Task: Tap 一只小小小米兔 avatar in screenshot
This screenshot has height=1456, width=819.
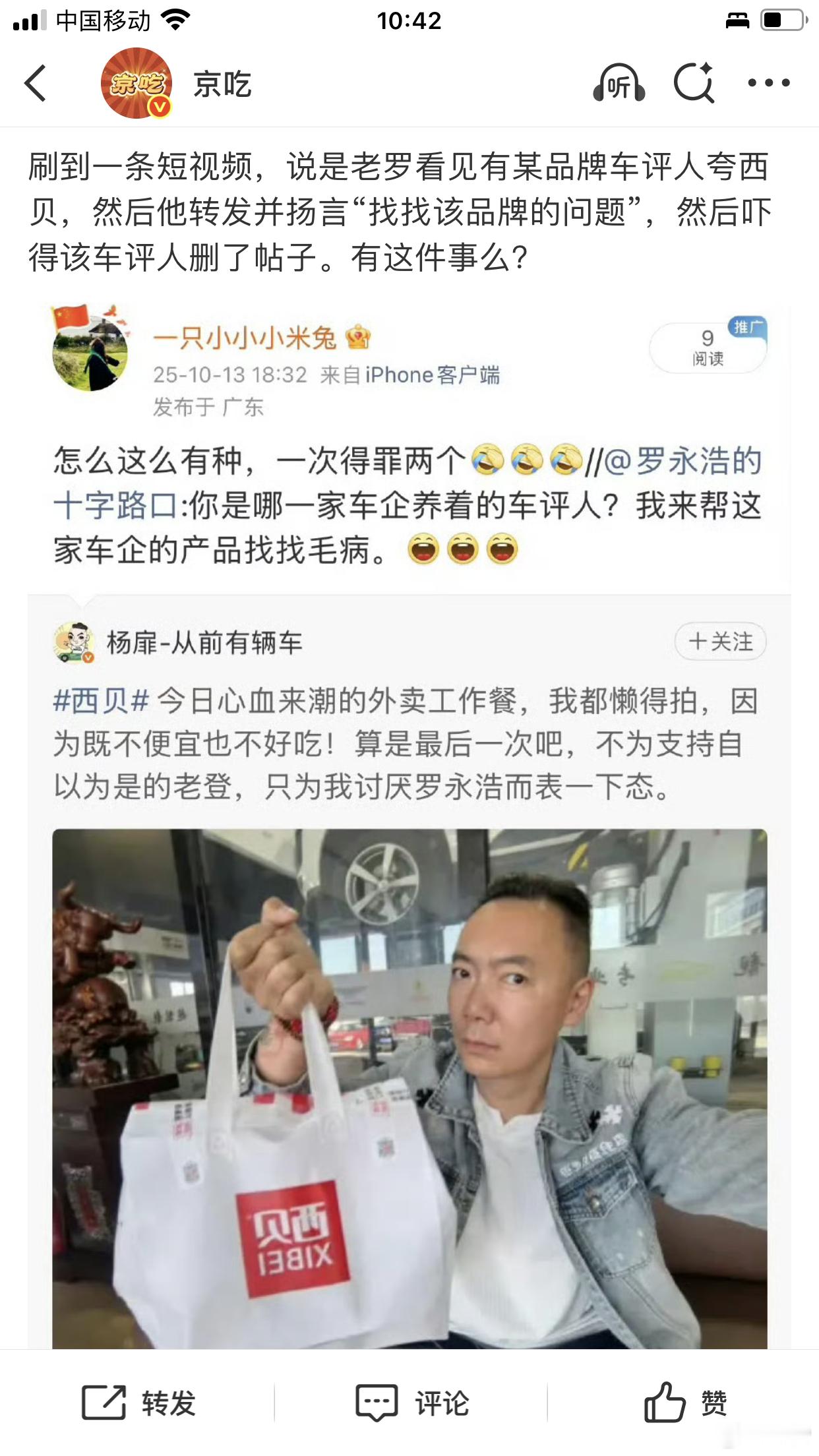Action: click(90, 348)
